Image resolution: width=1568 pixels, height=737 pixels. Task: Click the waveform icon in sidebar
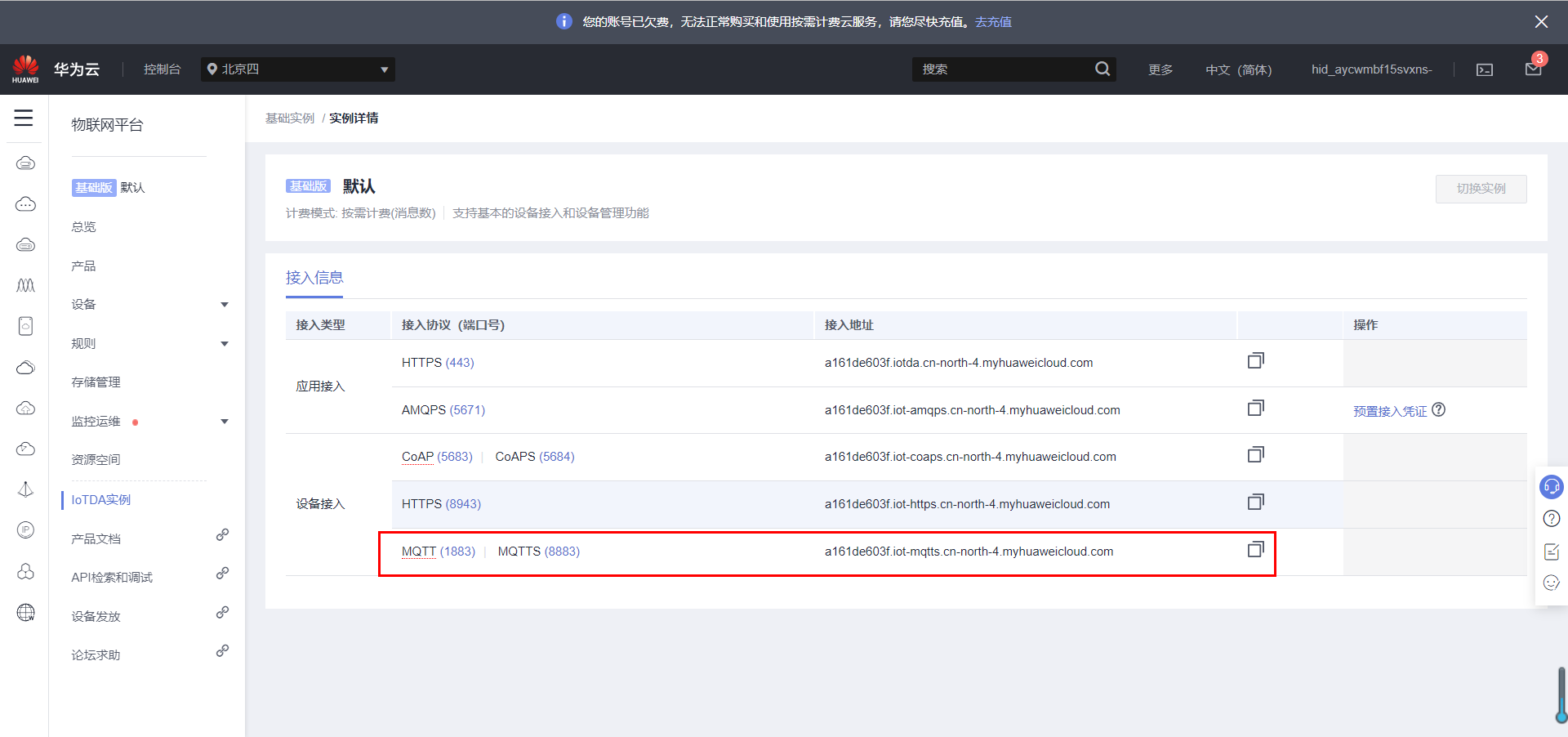(25, 285)
